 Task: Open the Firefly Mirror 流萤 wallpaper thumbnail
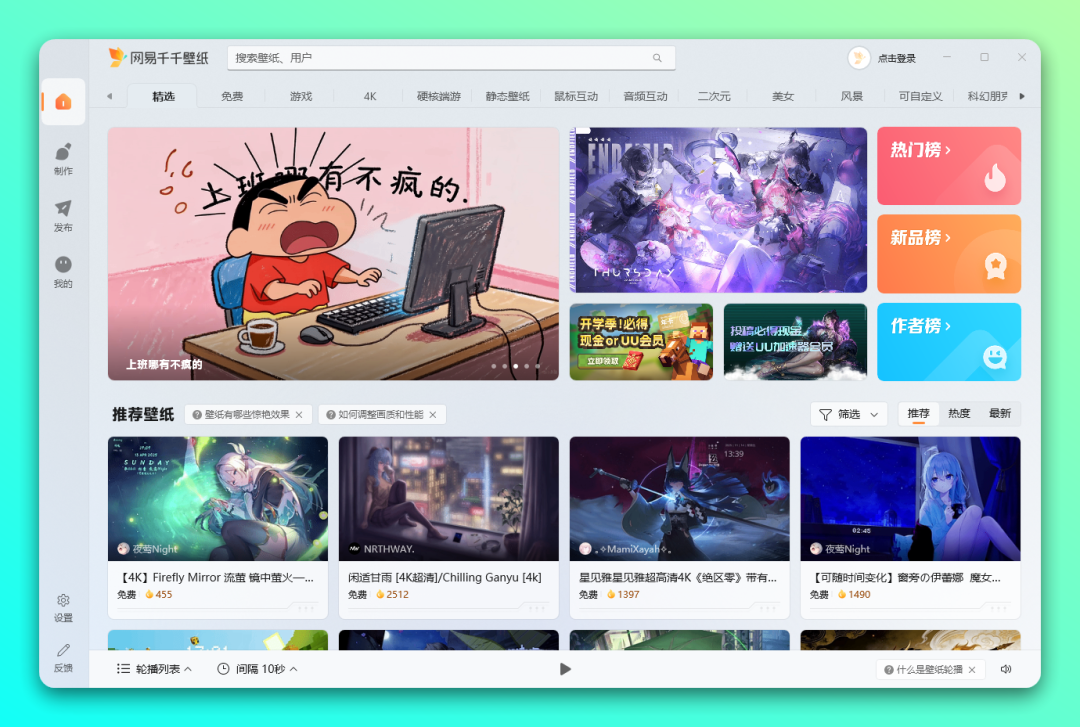218,499
